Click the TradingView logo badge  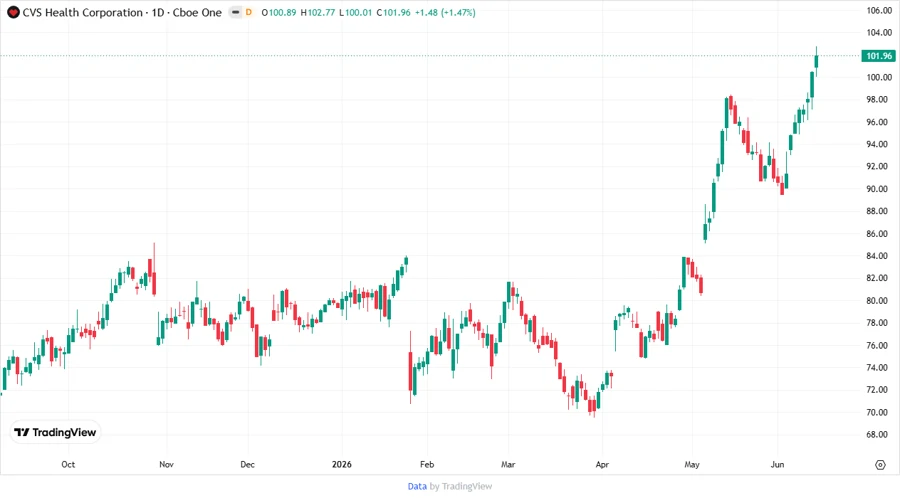click(55, 433)
